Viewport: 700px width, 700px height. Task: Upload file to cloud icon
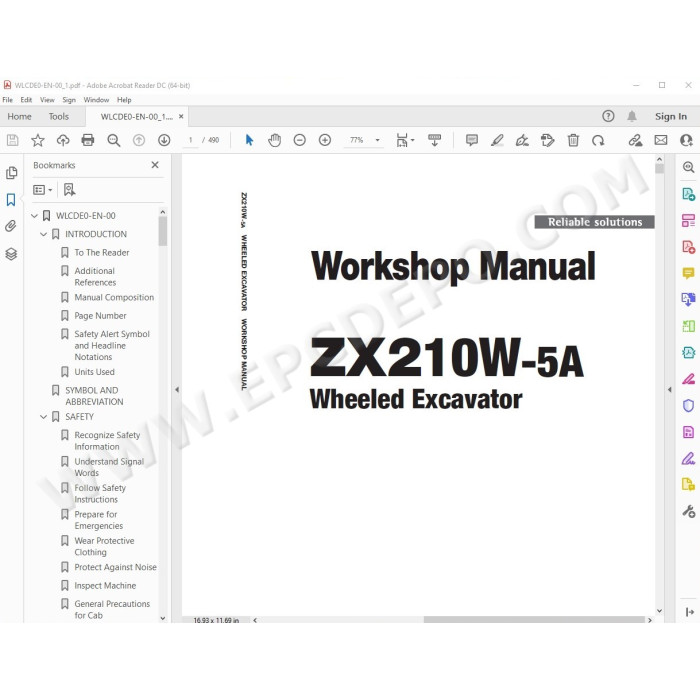tap(63, 140)
